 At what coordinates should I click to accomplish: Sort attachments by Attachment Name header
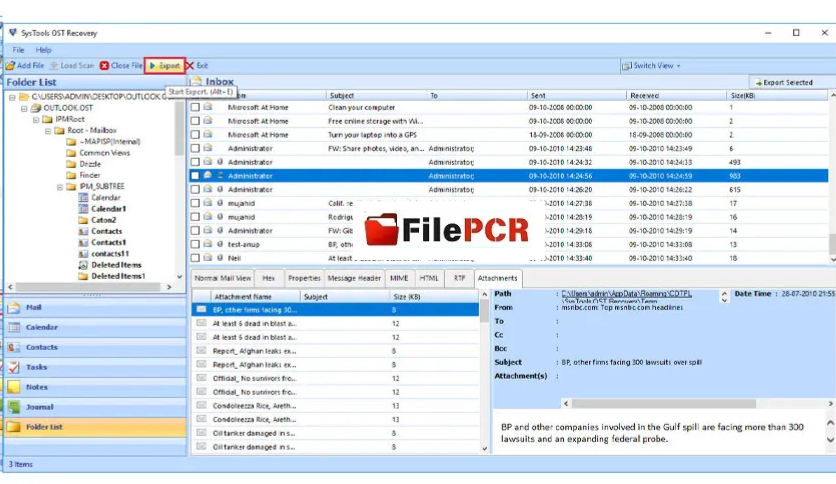click(x=255, y=297)
